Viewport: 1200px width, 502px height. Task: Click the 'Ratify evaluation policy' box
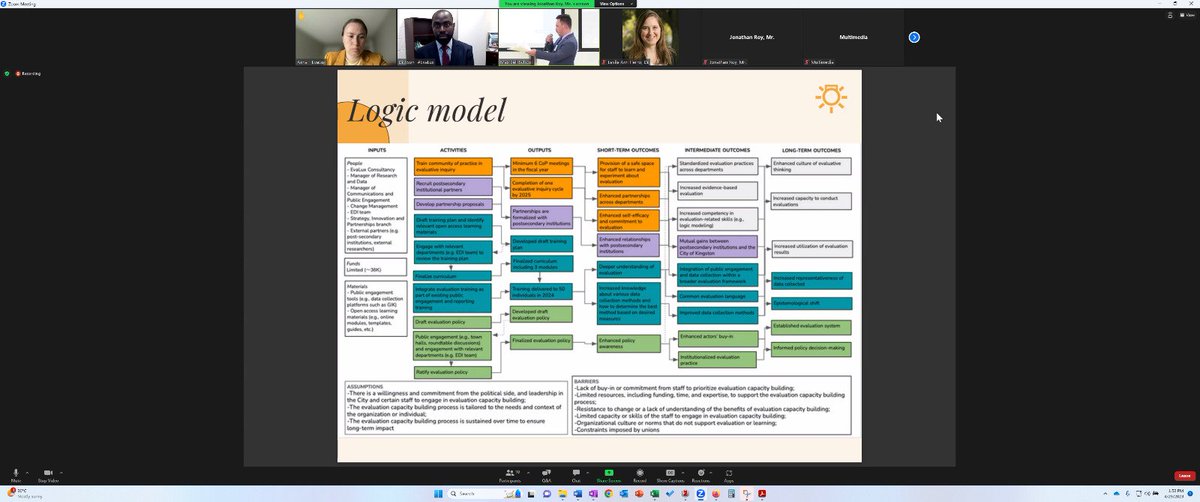pyautogui.click(x=453, y=372)
